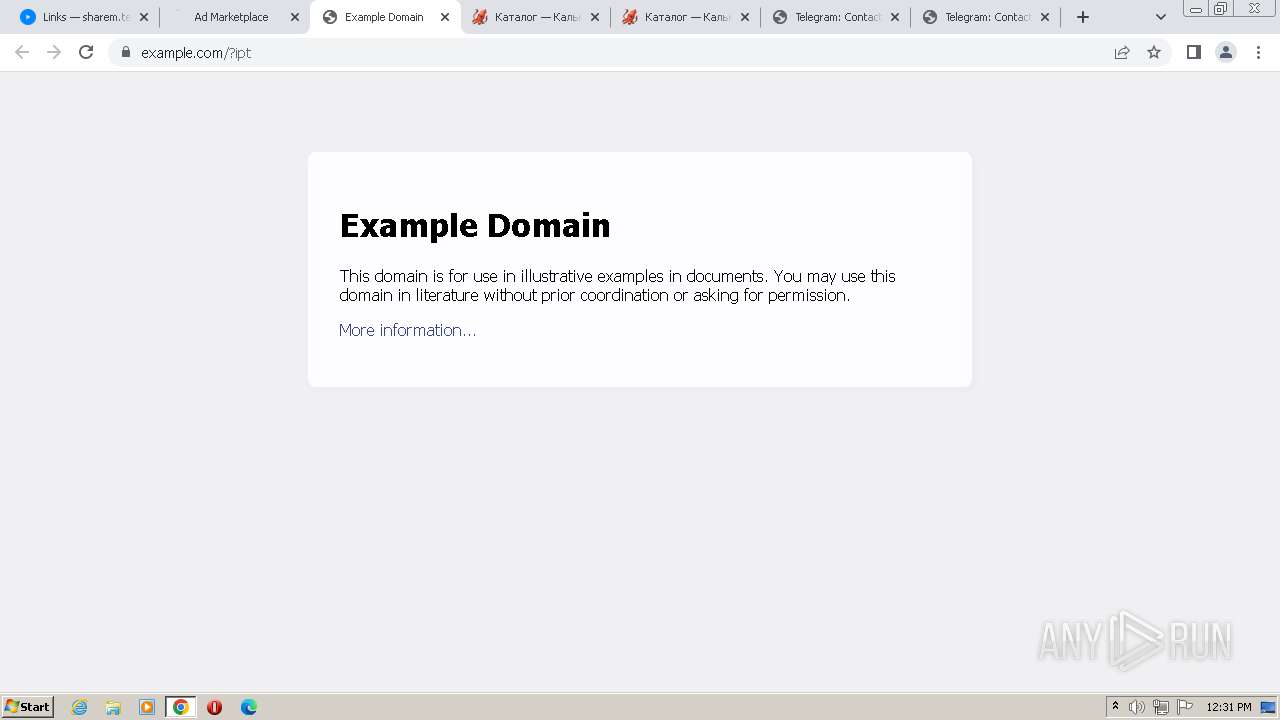1280x720 pixels.
Task: Open Chrome's three-dot menu
Action: [x=1259, y=52]
